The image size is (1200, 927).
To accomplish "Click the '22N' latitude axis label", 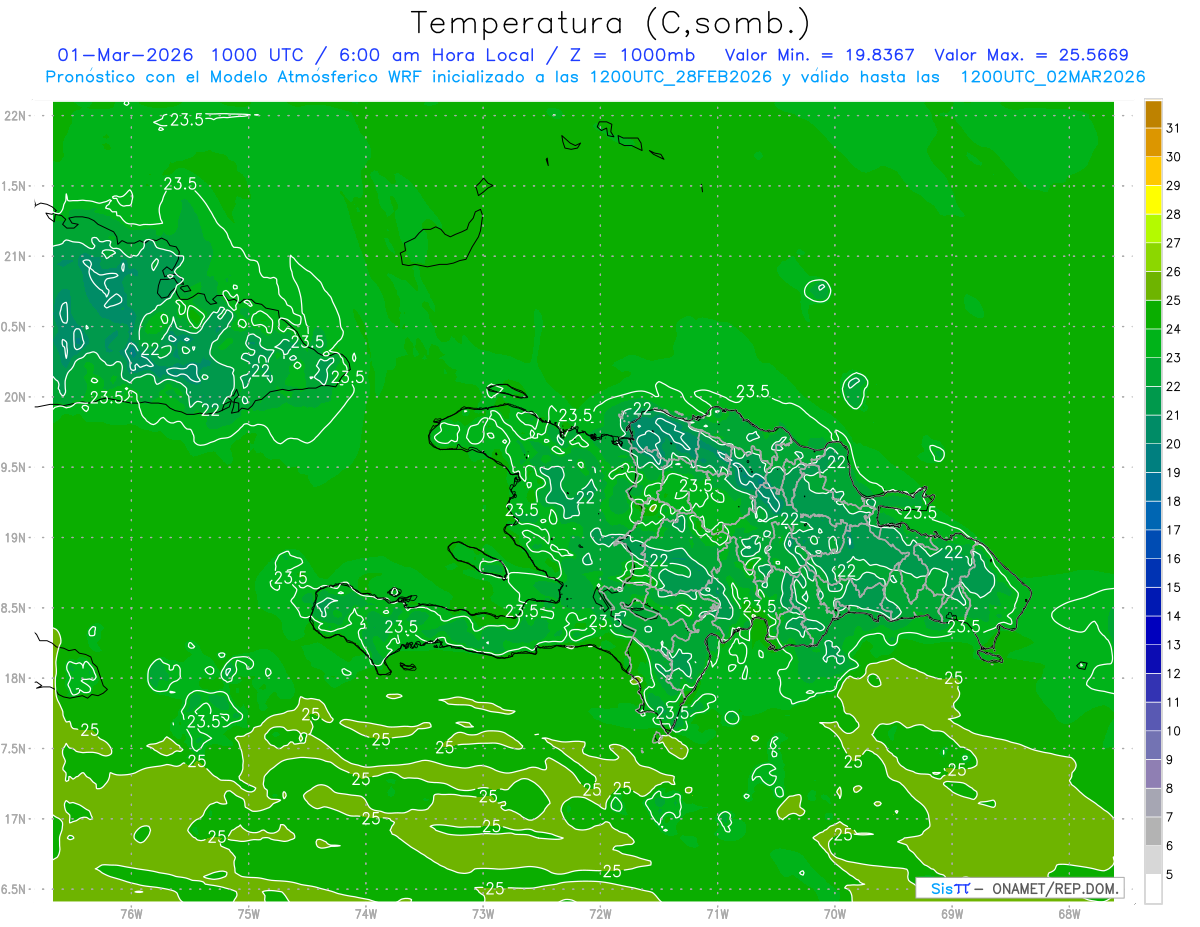I will tap(15, 116).
